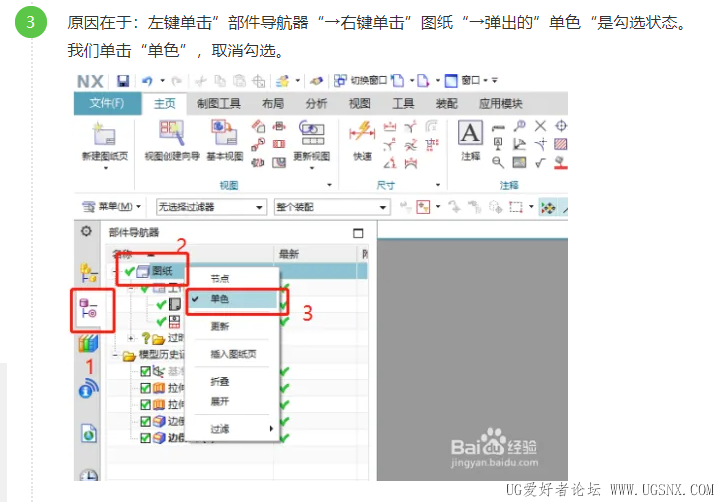Click the red hatched crosshatch icon
Viewport: 719px width, 502px height.
pyautogui.click(x=560, y=144)
